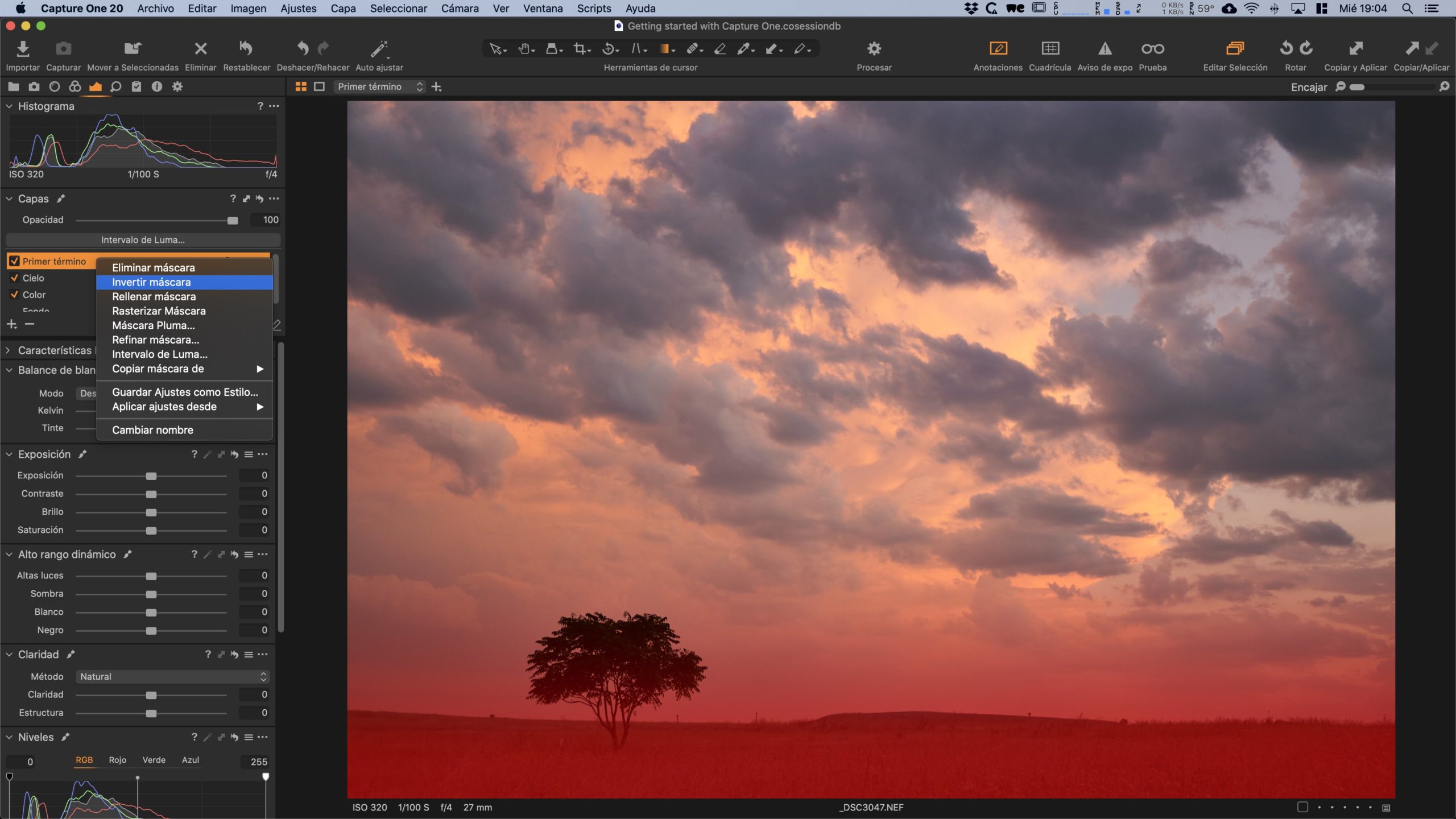Choose Invertir máscara in context menu

[x=185, y=282]
